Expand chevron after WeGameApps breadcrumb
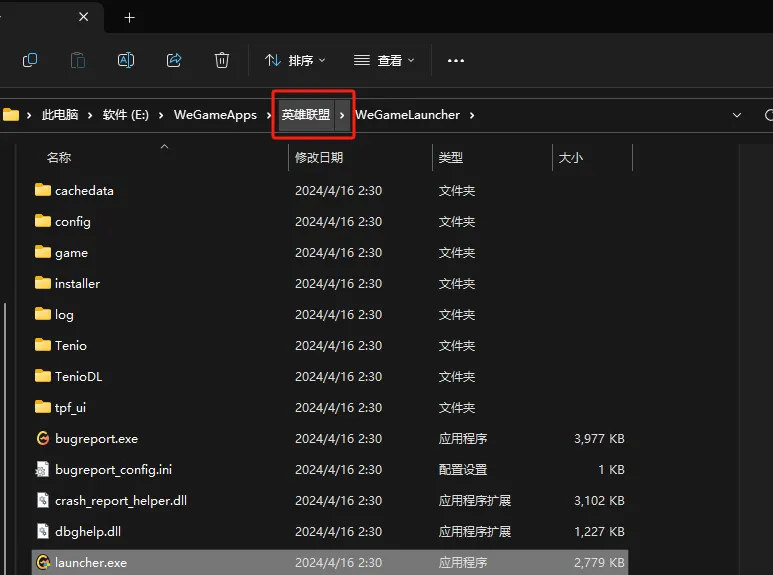The height and width of the screenshot is (575, 773). click(269, 115)
